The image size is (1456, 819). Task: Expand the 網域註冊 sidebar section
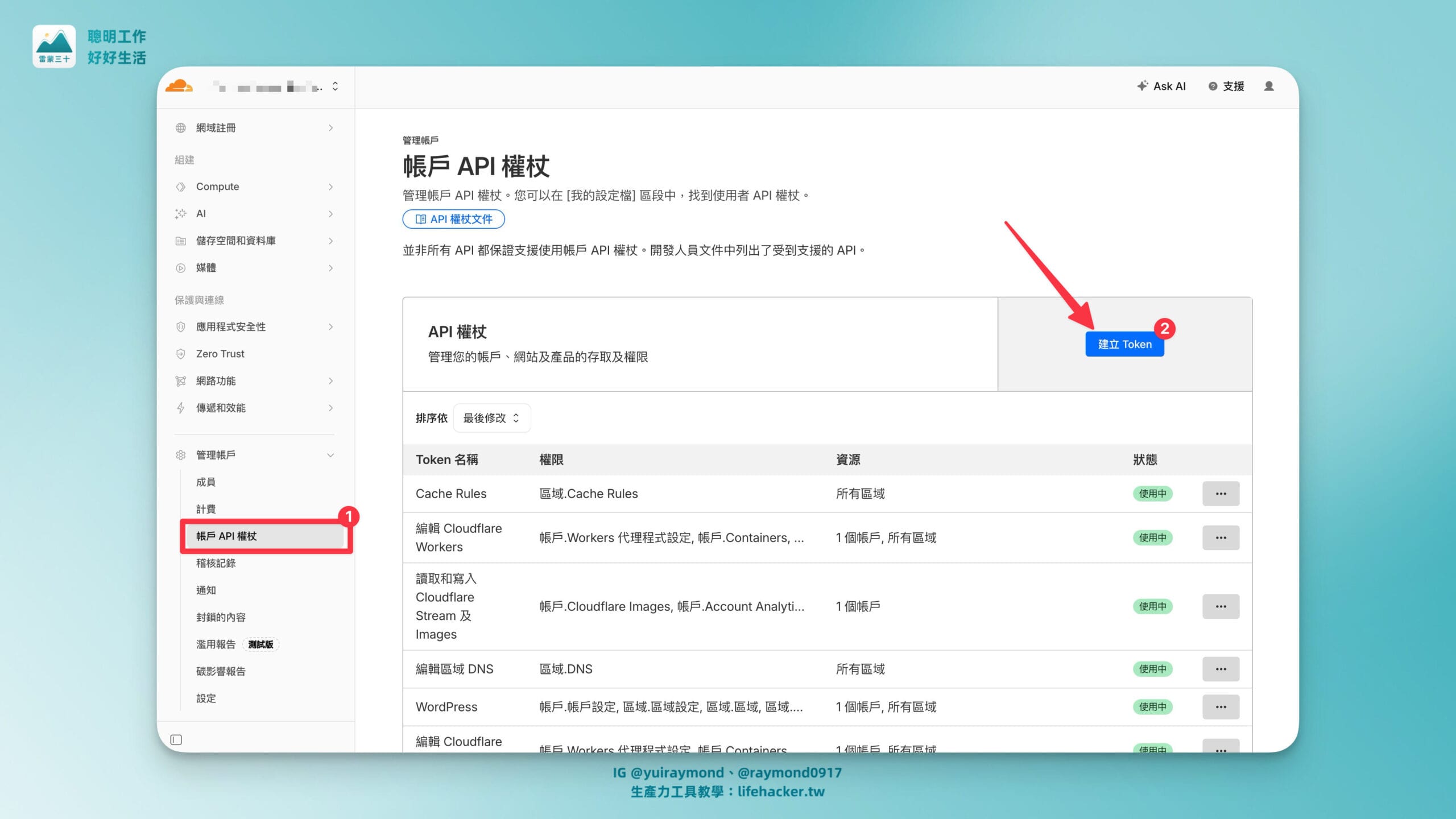330,128
